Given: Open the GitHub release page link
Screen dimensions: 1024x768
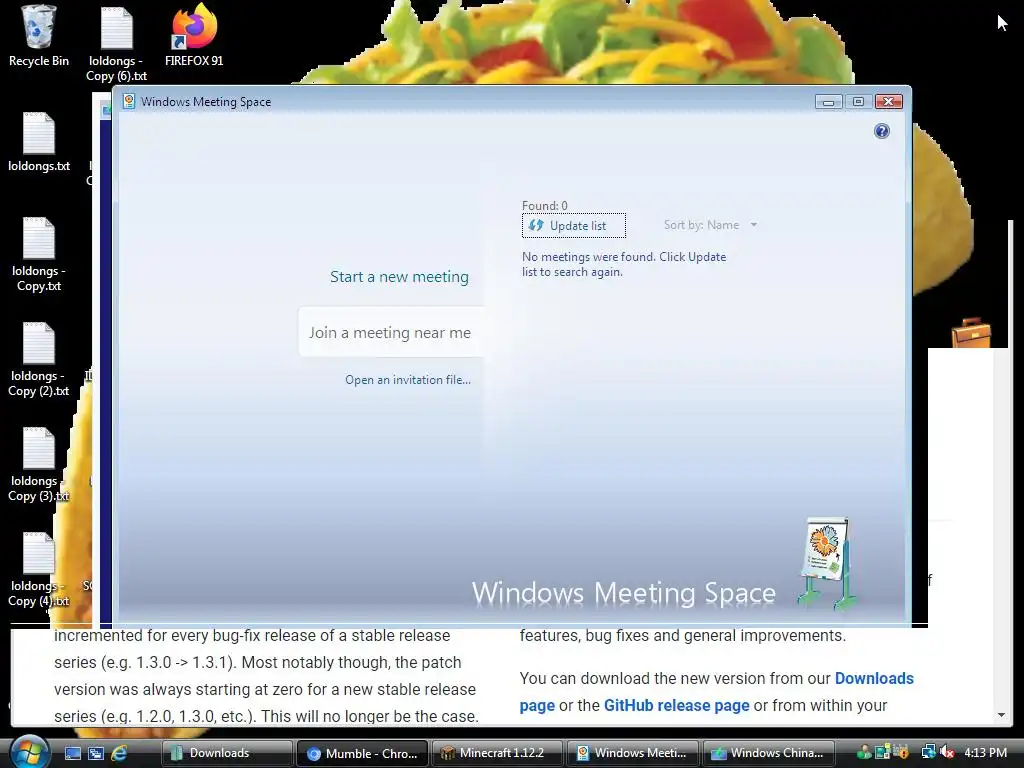Looking at the screenshot, I should [677, 705].
